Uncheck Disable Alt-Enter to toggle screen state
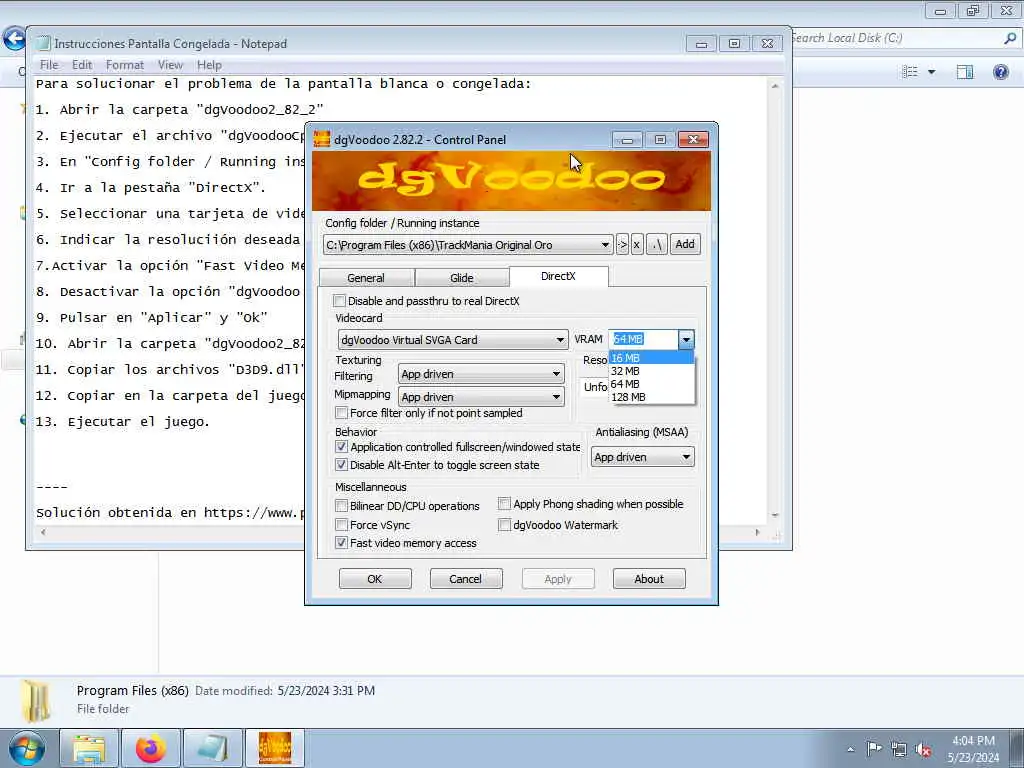Image resolution: width=1024 pixels, height=768 pixels. (x=341, y=465)
